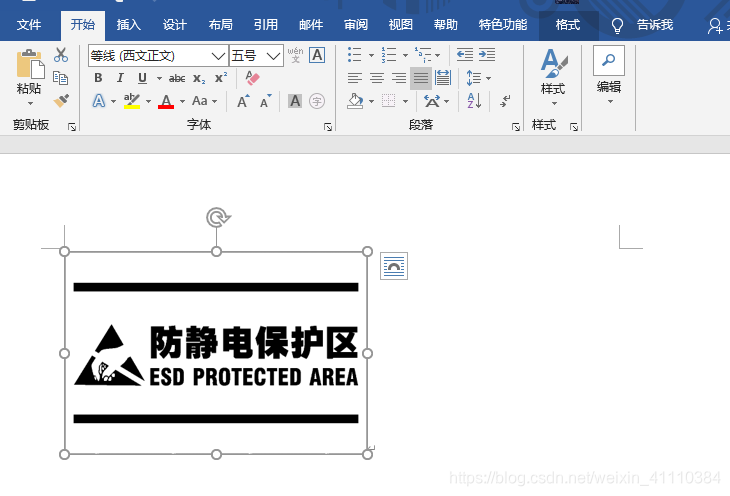
Task: Toggle subscript formatting
Action: click(x=199, y=78)
